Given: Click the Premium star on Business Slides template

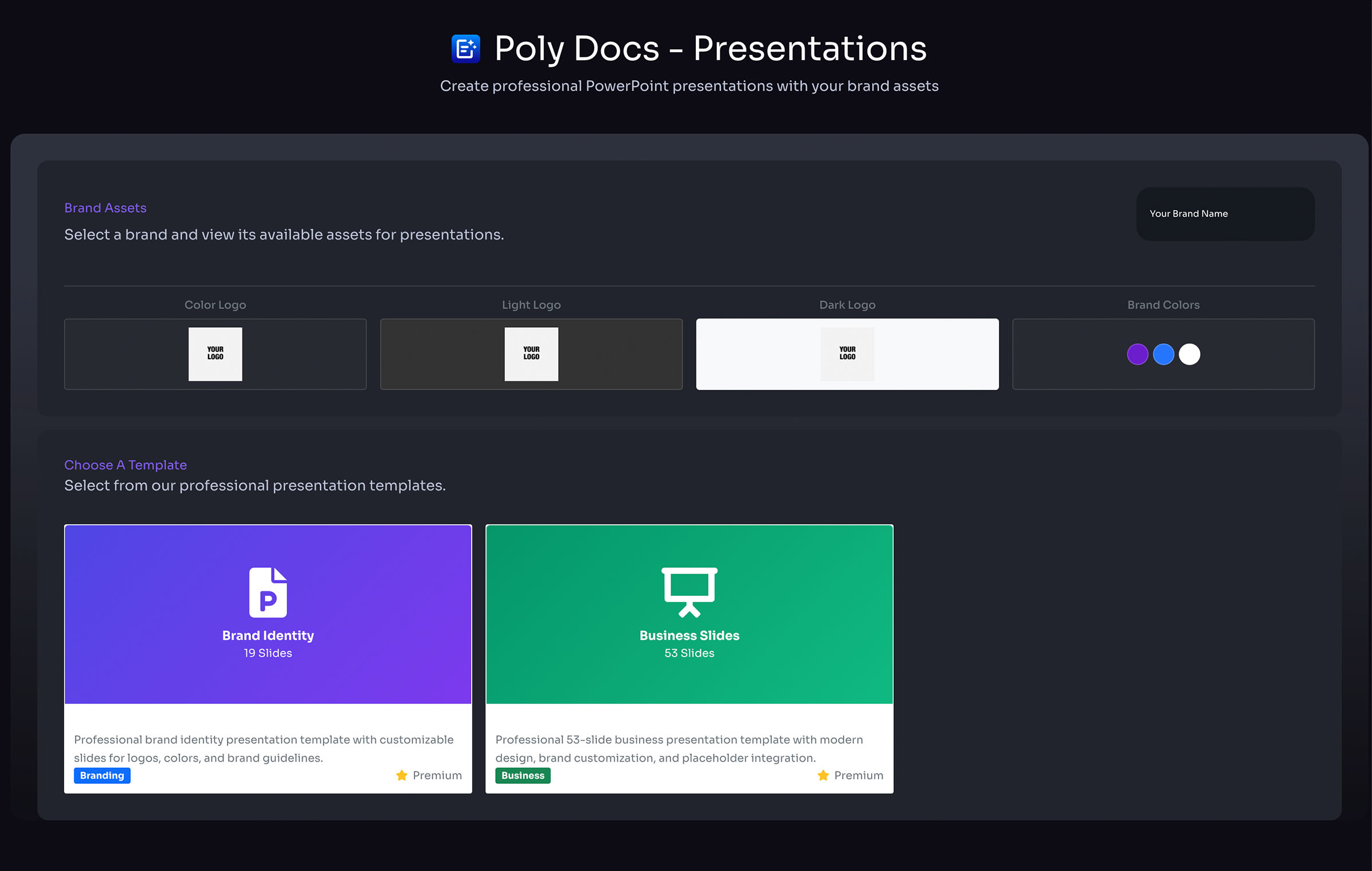Looking at the screenshot, I should (x=823, y=775).
